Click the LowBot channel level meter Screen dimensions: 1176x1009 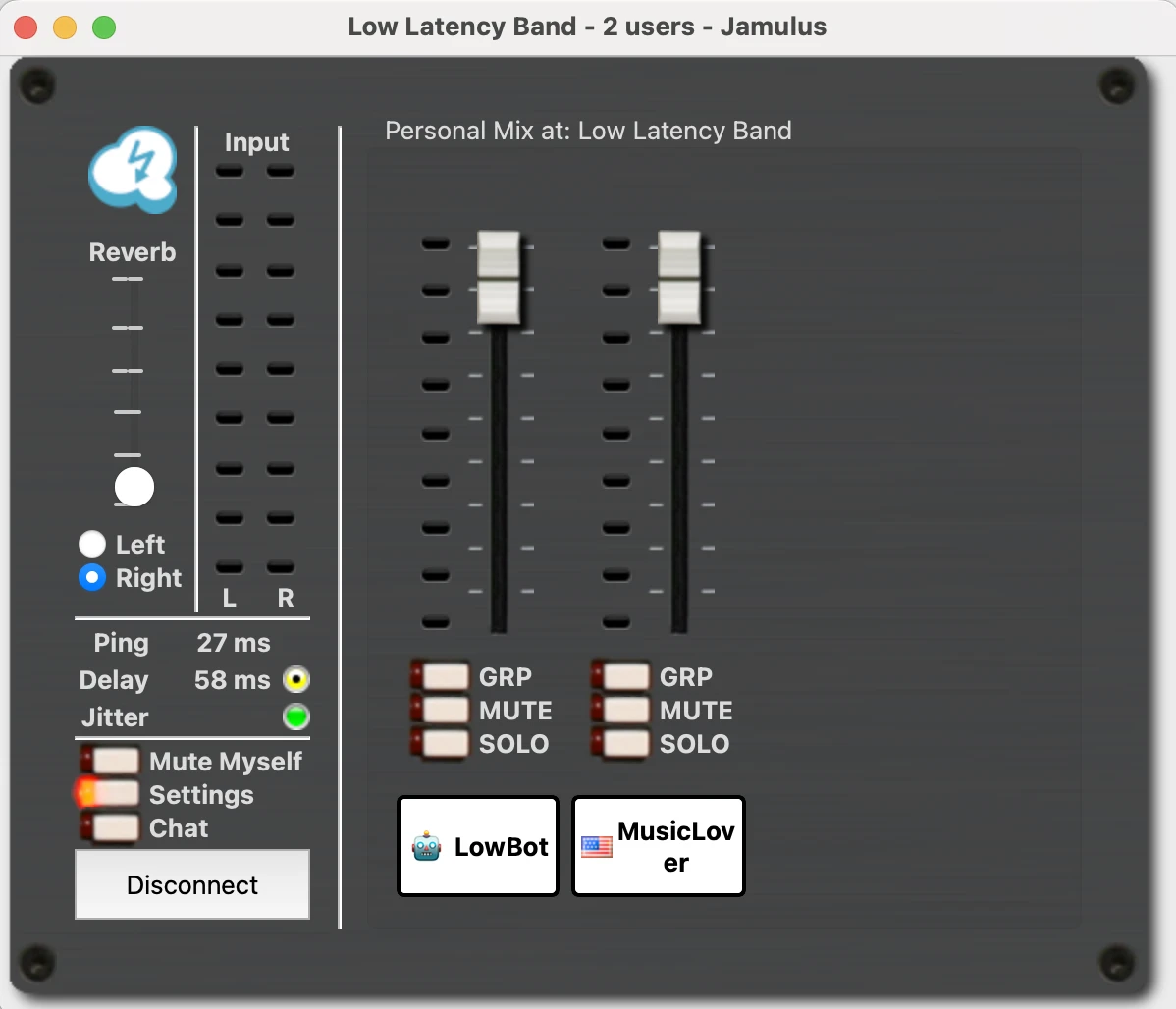click(436, 432)
